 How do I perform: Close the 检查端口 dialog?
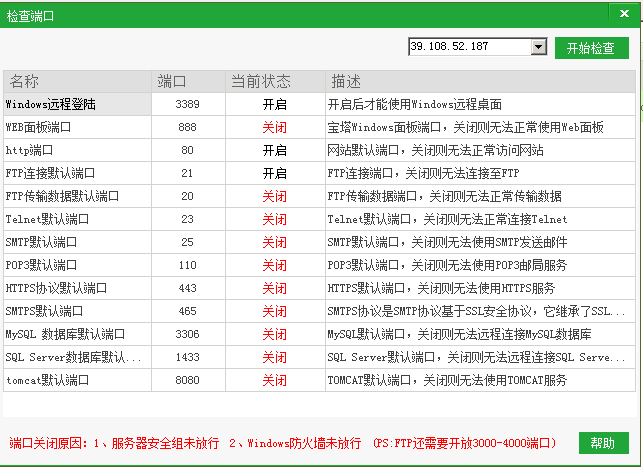click(624, 14)
